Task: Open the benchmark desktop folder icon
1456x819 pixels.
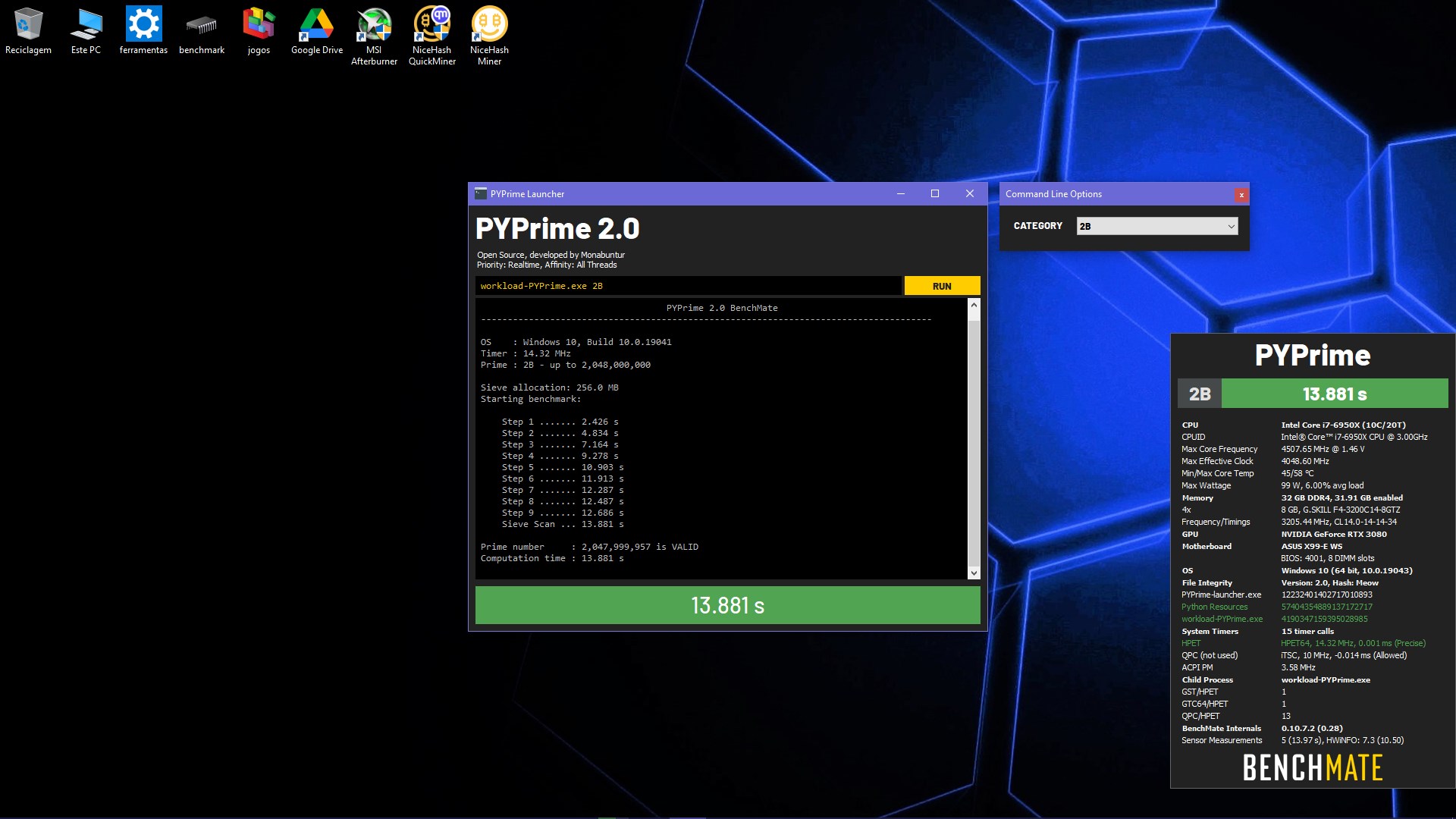Action: (x=202, y=32)
